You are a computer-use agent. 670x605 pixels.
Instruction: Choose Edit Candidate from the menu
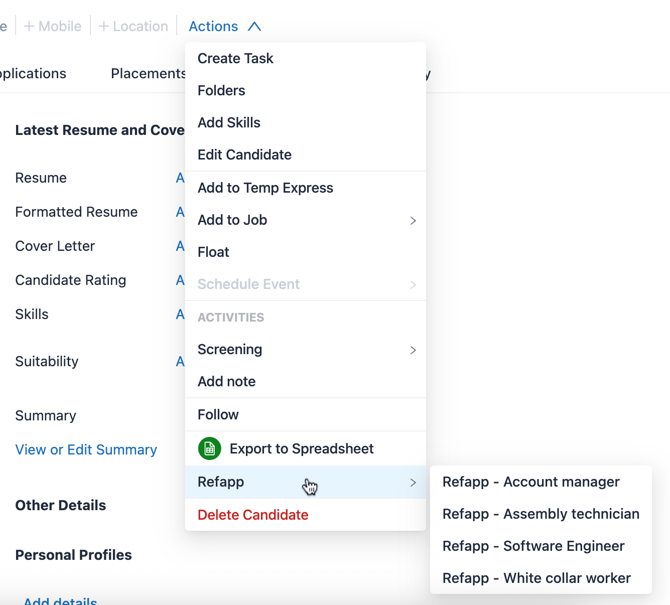(306, 155)
